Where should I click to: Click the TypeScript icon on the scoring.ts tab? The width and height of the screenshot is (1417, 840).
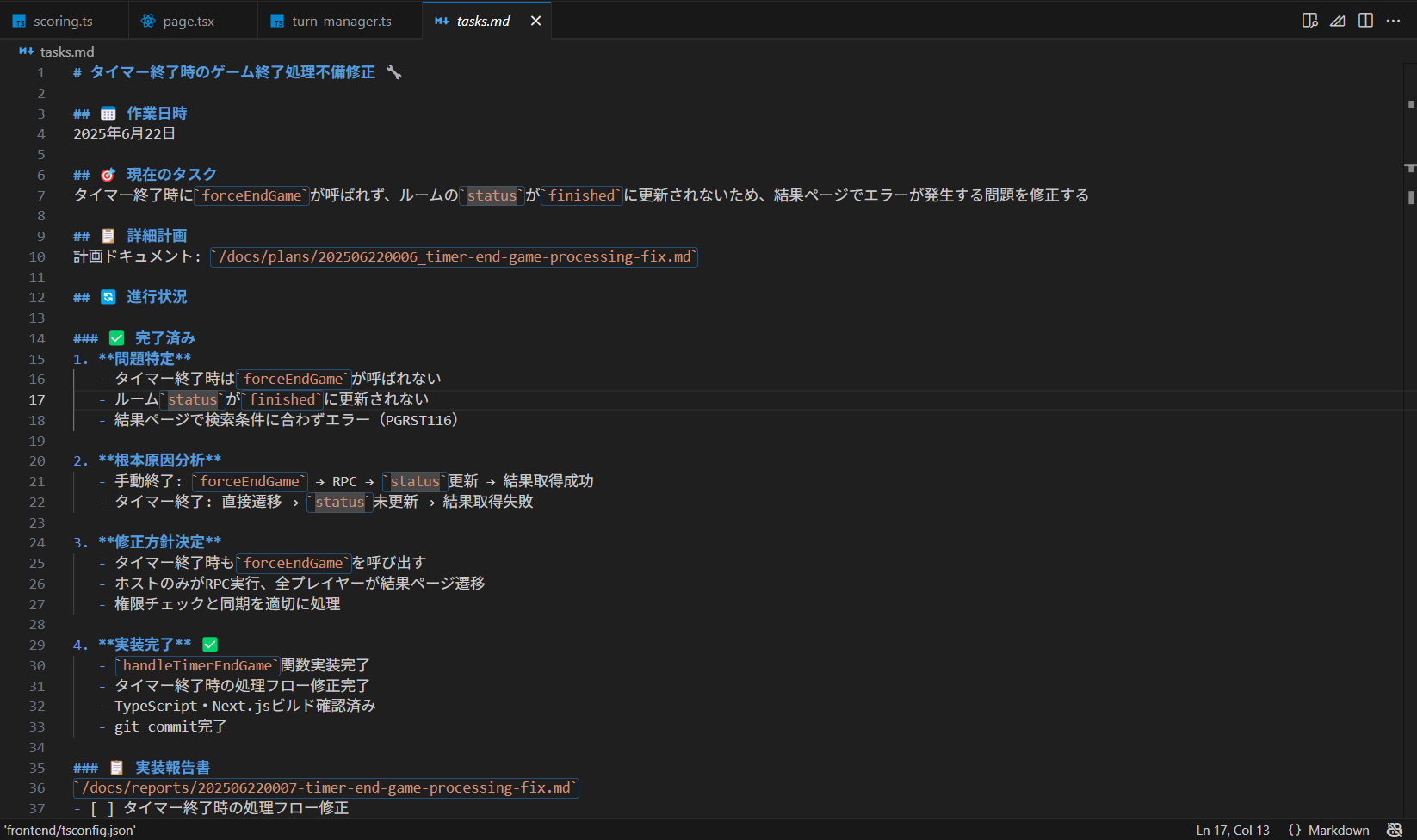18,20
